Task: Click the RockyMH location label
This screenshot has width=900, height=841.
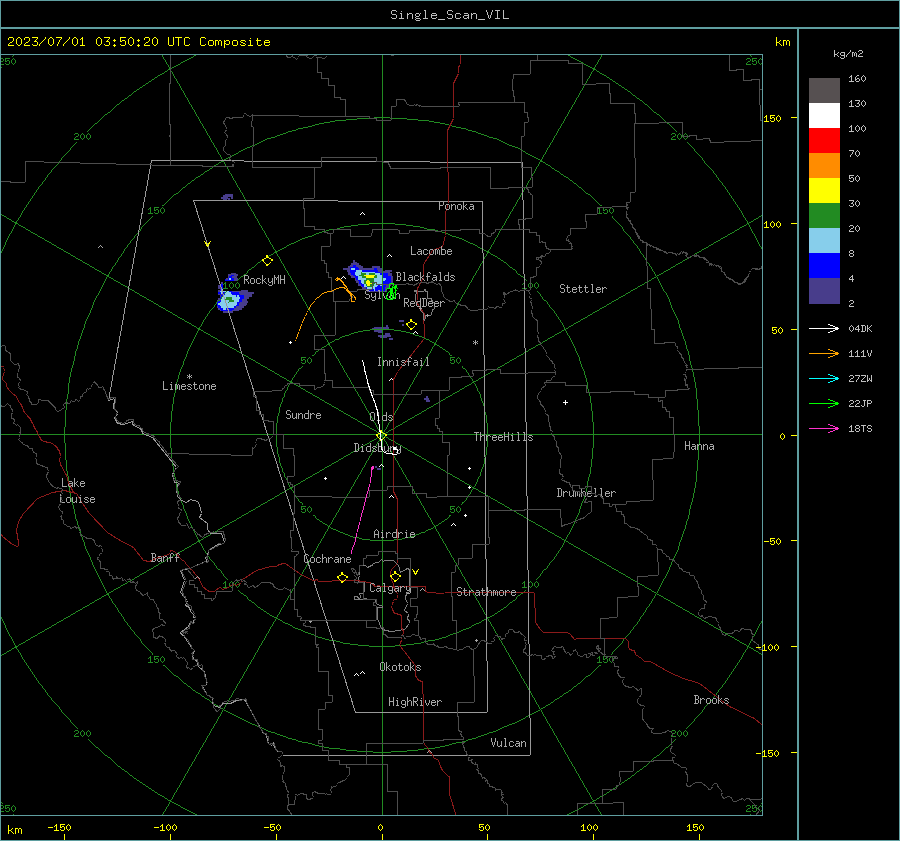Action: point(264,280)
